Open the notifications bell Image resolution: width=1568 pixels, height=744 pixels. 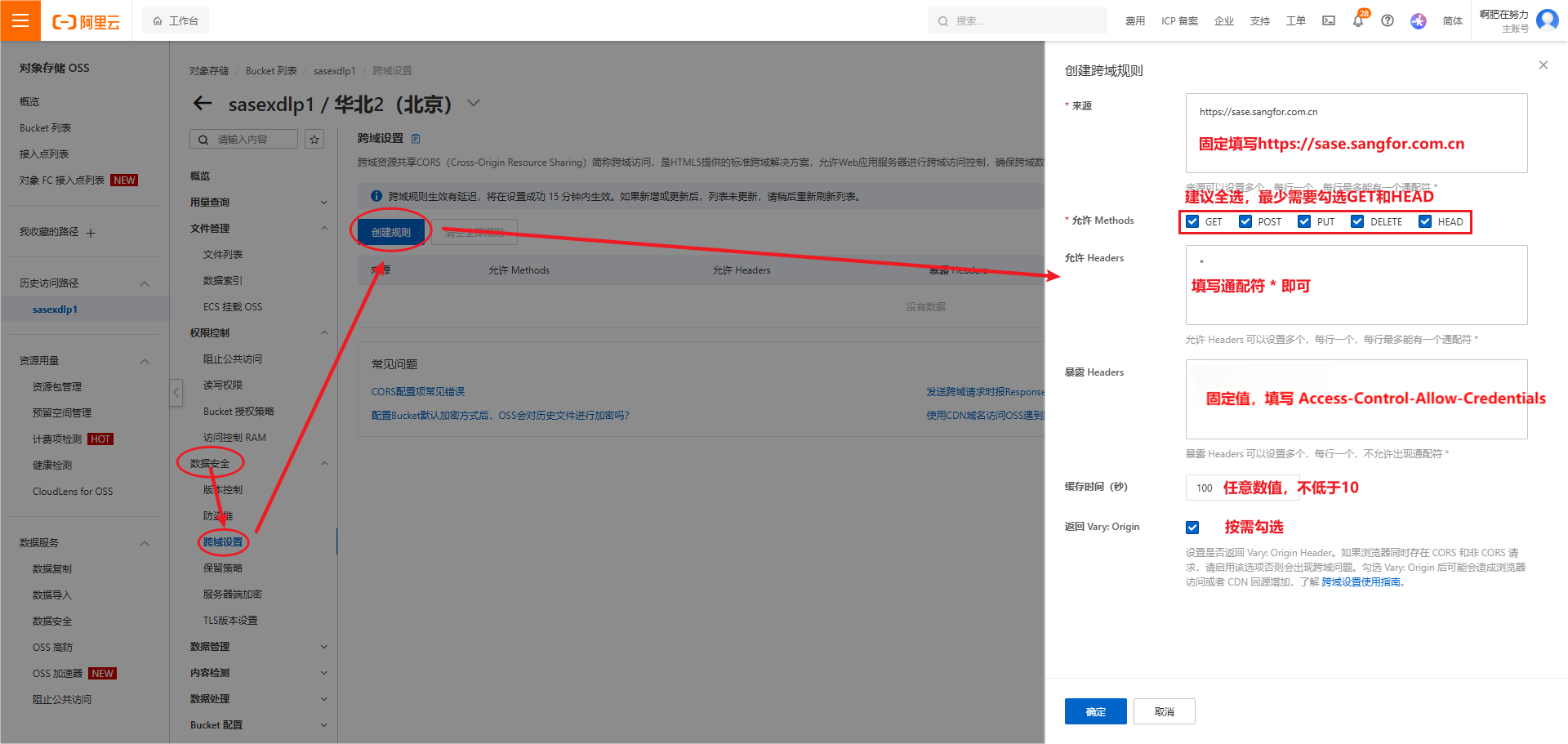pos(1358,21)
